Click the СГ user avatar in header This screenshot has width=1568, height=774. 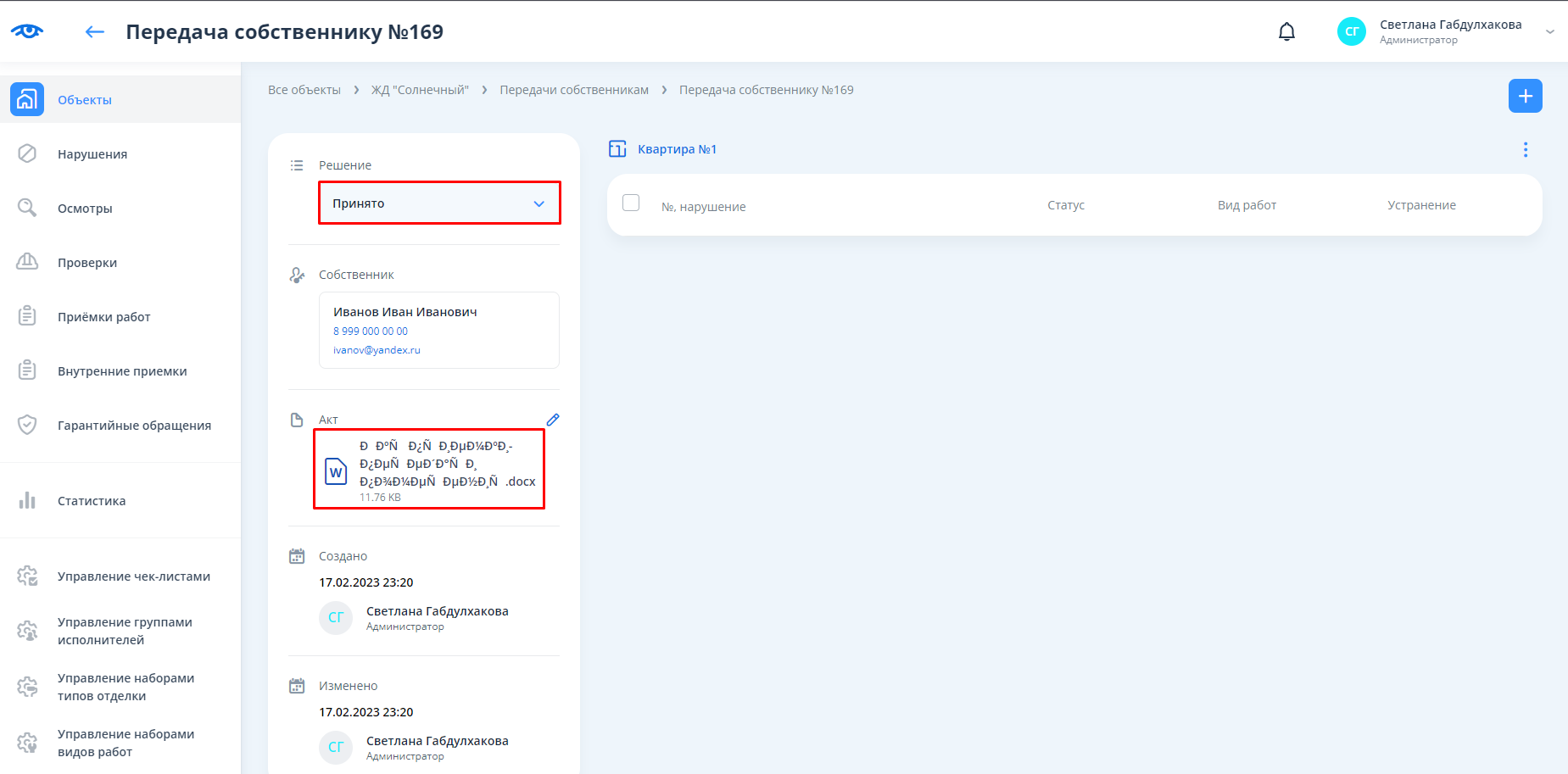point(1351,31)
